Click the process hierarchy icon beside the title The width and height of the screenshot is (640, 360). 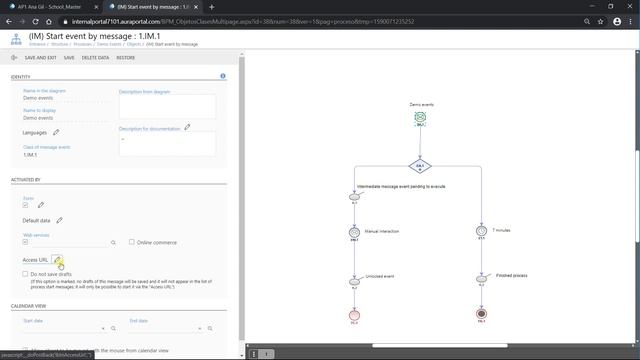pos(16,40)
